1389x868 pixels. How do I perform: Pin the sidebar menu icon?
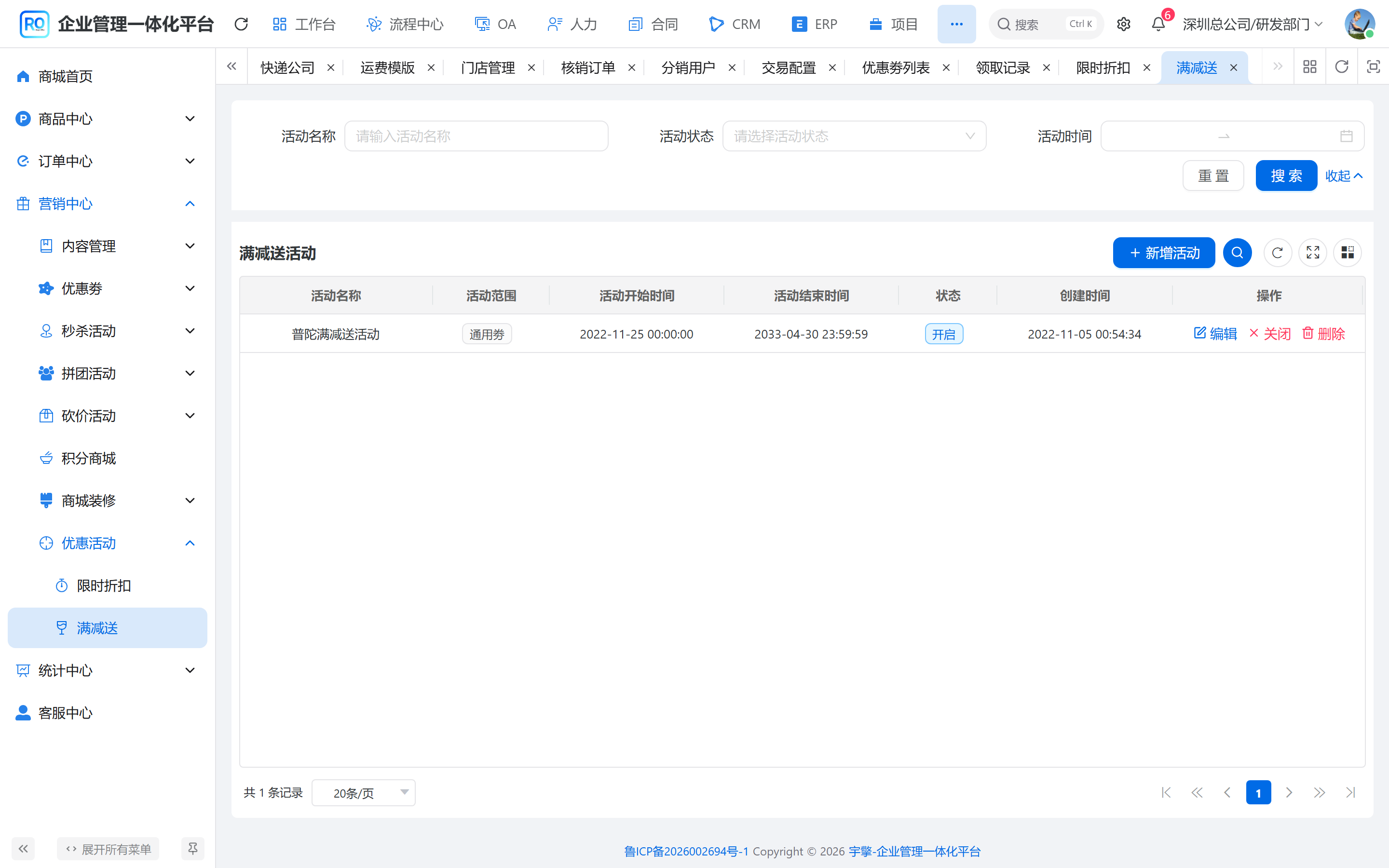click(x=193, y=849)
